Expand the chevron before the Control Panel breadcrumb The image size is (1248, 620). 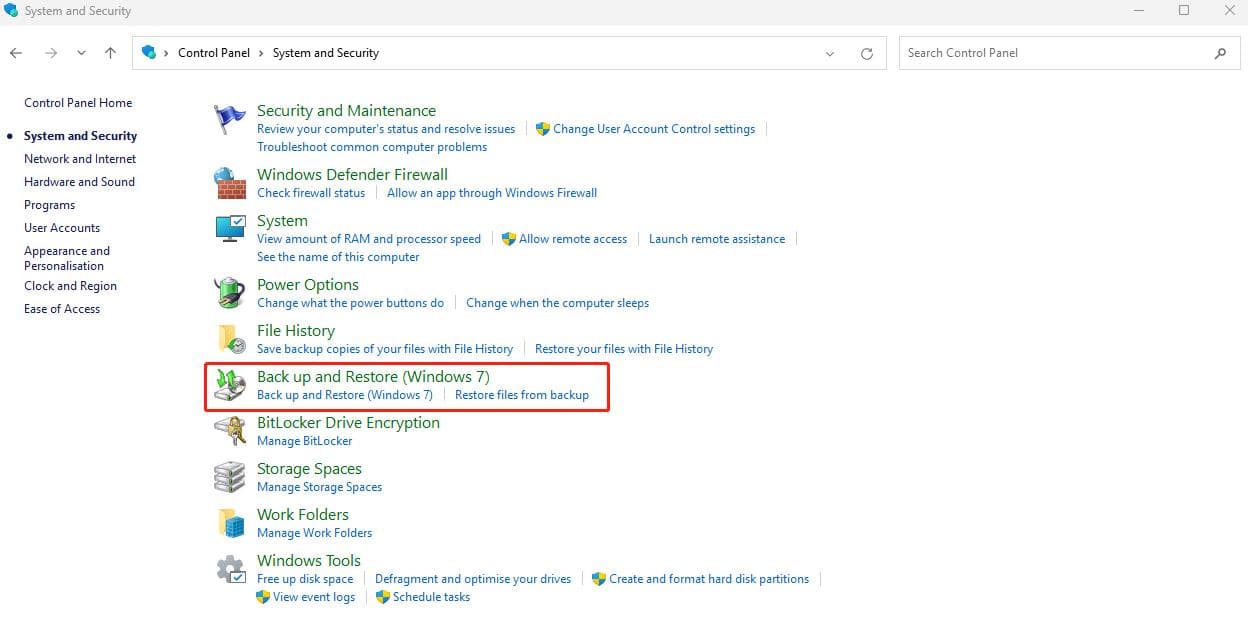point(167,53)
